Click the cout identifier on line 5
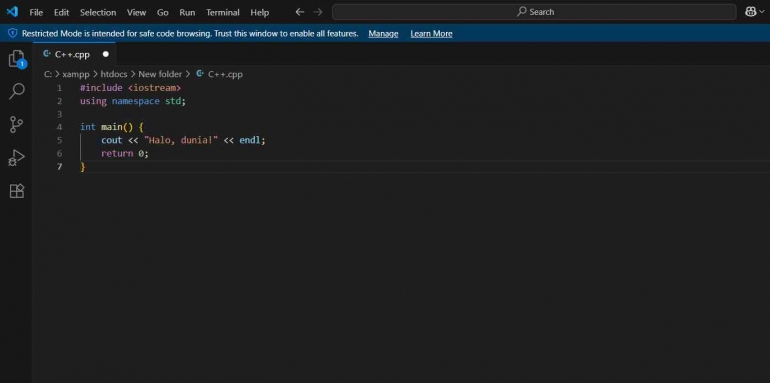The image size is (770, 383). click(x=111, y=140)
